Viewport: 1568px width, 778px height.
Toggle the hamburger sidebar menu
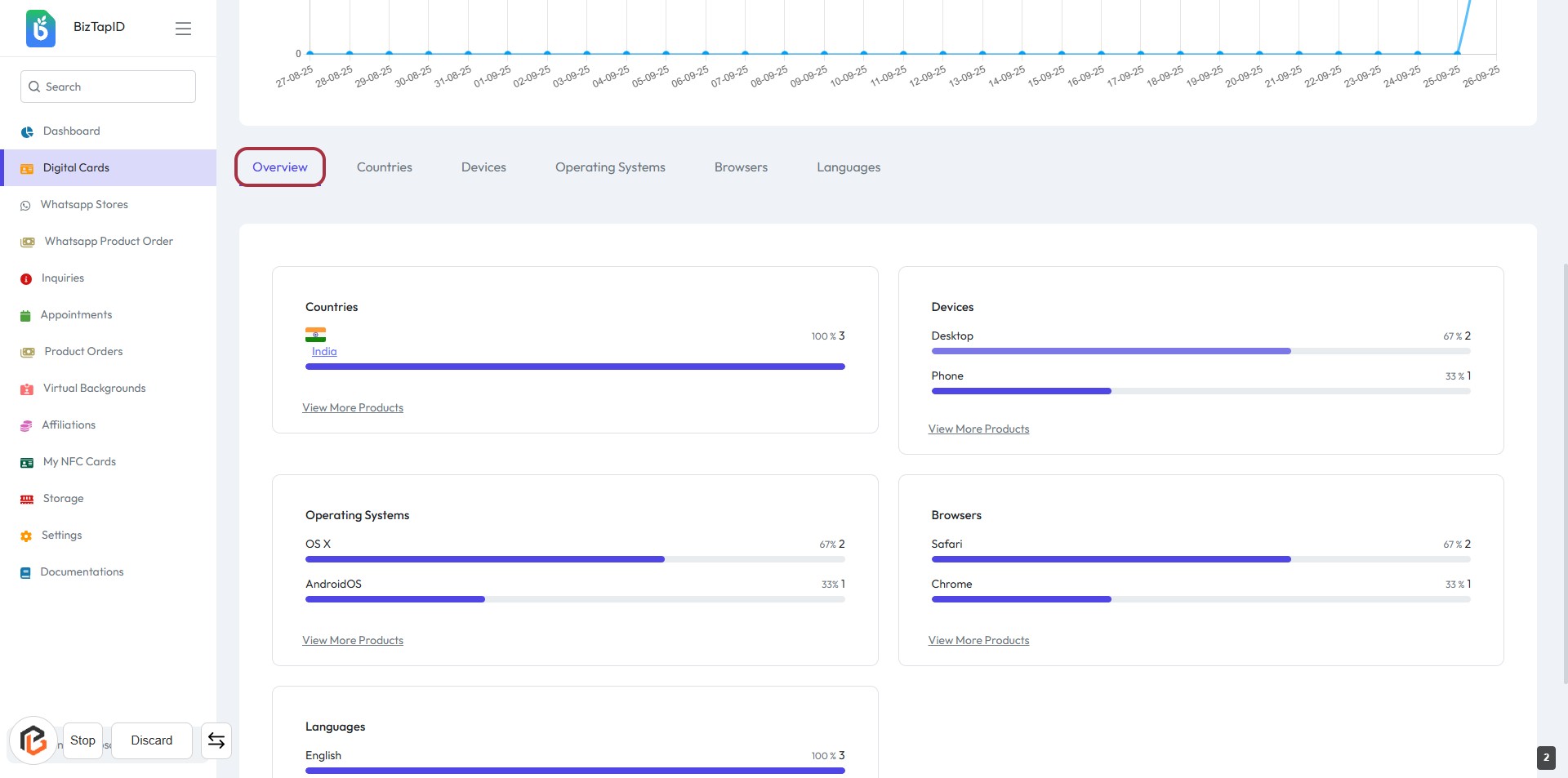pos(183,29)
